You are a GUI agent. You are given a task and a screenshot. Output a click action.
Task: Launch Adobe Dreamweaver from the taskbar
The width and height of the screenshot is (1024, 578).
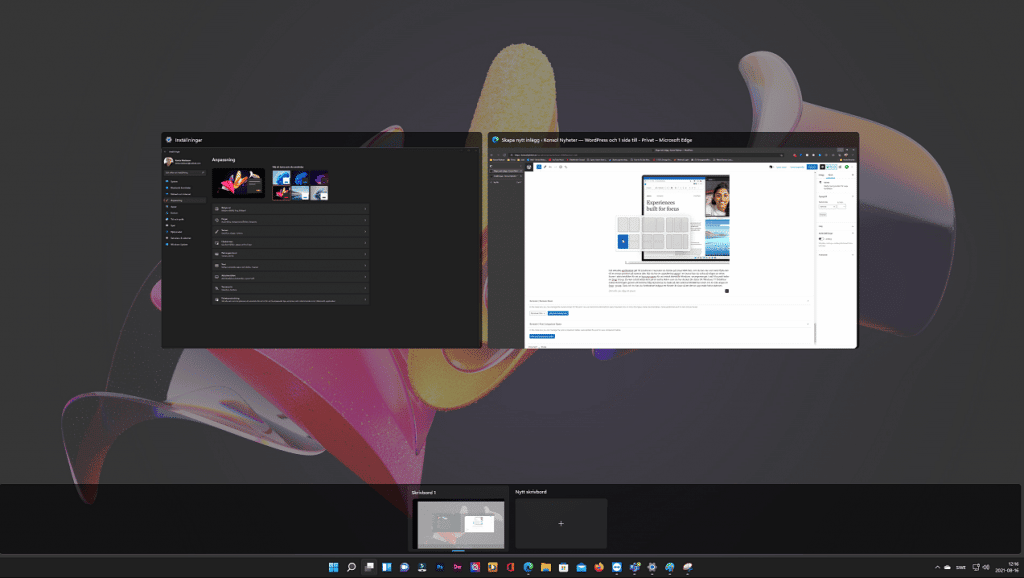click(457, 567)
